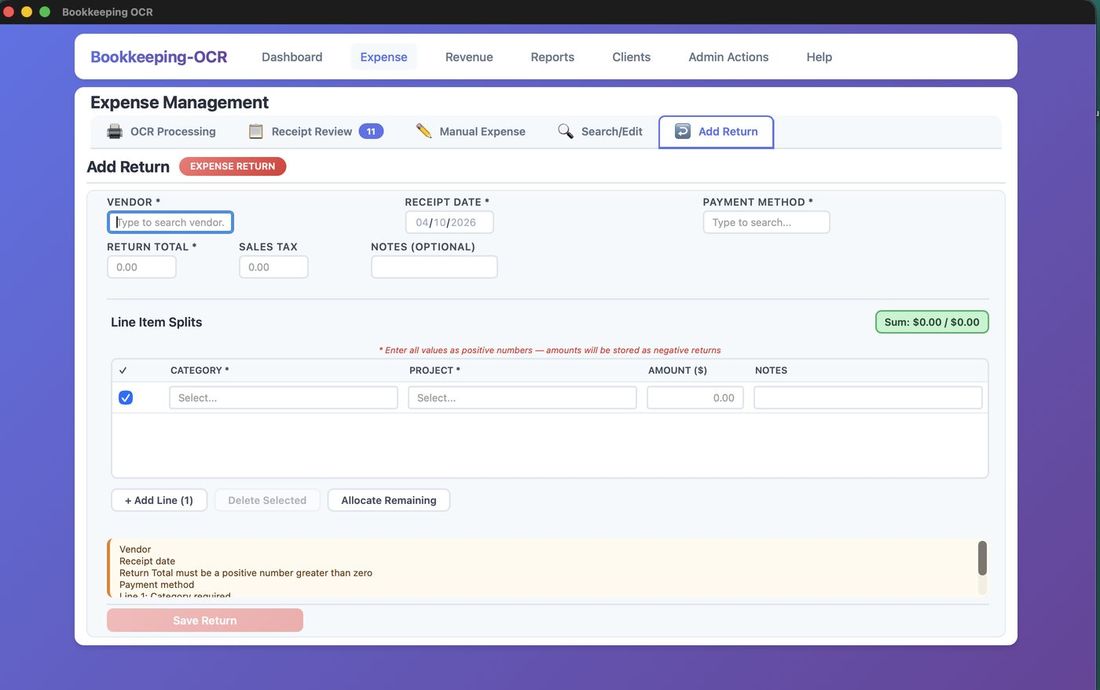This screenshot has width=1100, height=690.
Task: Click the Add Return arrow icon
Action: (681, 130)
